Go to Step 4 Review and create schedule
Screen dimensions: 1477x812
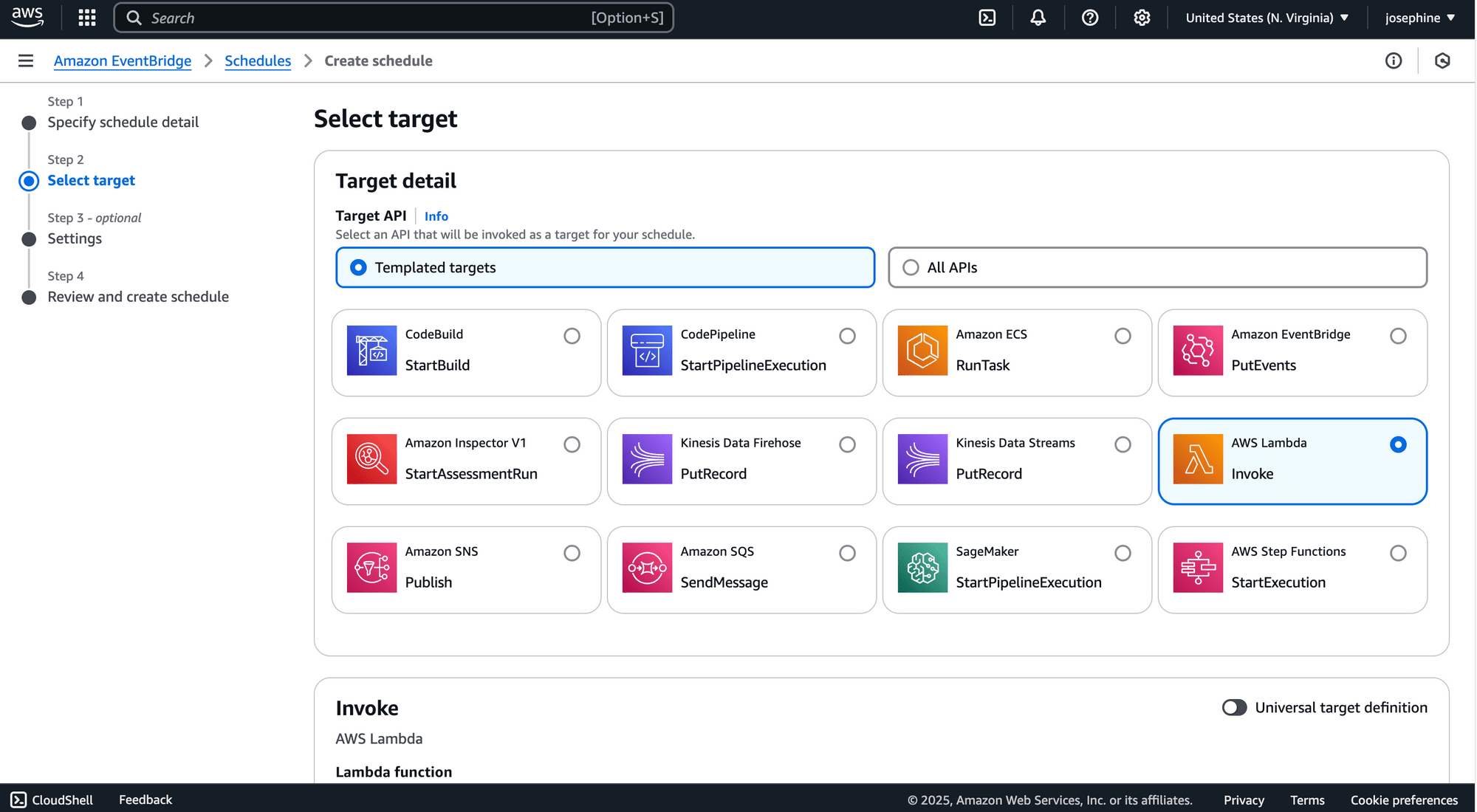click(138, 297)
